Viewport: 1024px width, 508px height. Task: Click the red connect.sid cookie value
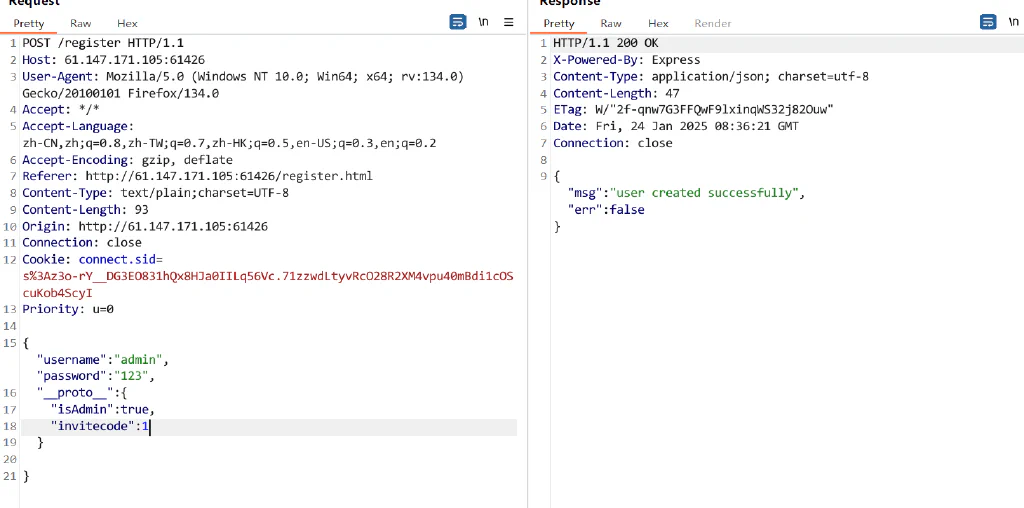click(x=268, y=285)
